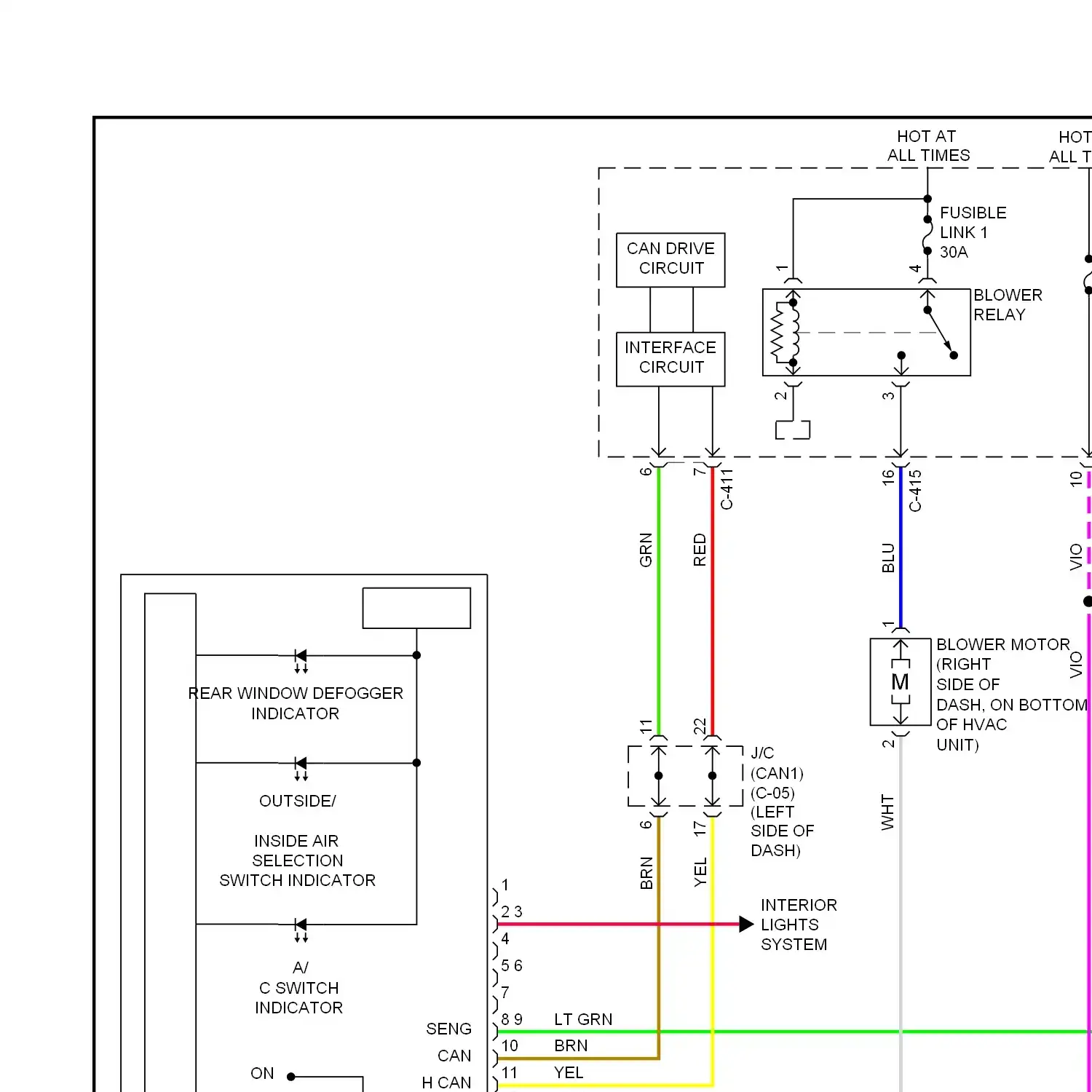Click the J/C junction connector dashed box

coord(686,776)
